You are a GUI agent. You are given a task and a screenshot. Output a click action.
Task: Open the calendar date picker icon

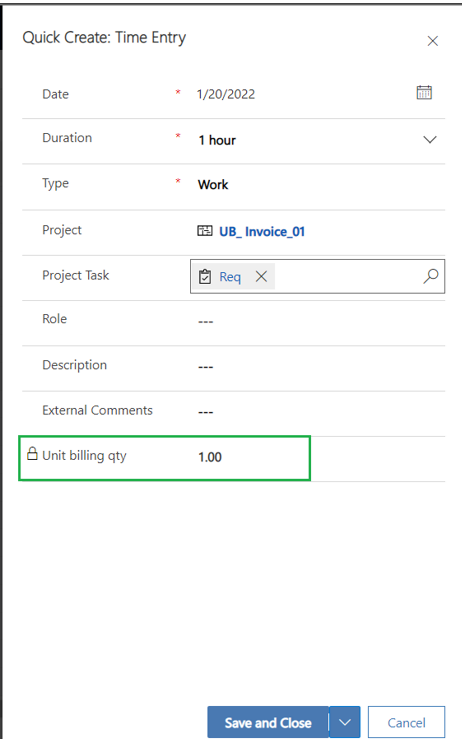click(424, 92)
